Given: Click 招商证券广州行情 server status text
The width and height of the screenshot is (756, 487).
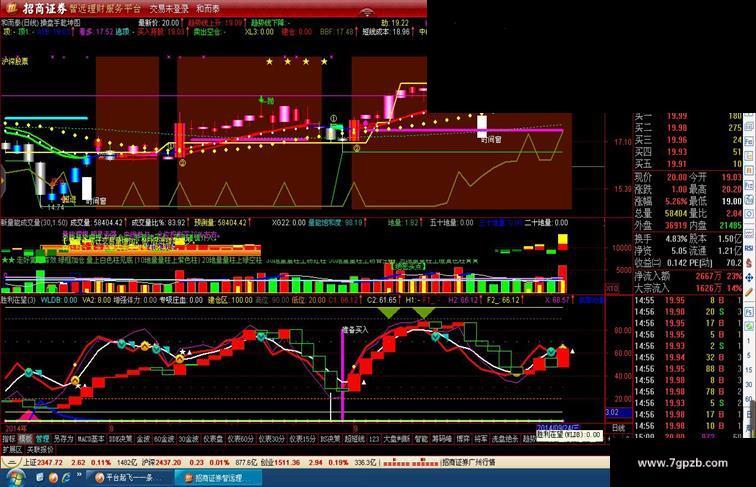Looking at the screenshot, I should click(469, 462).
